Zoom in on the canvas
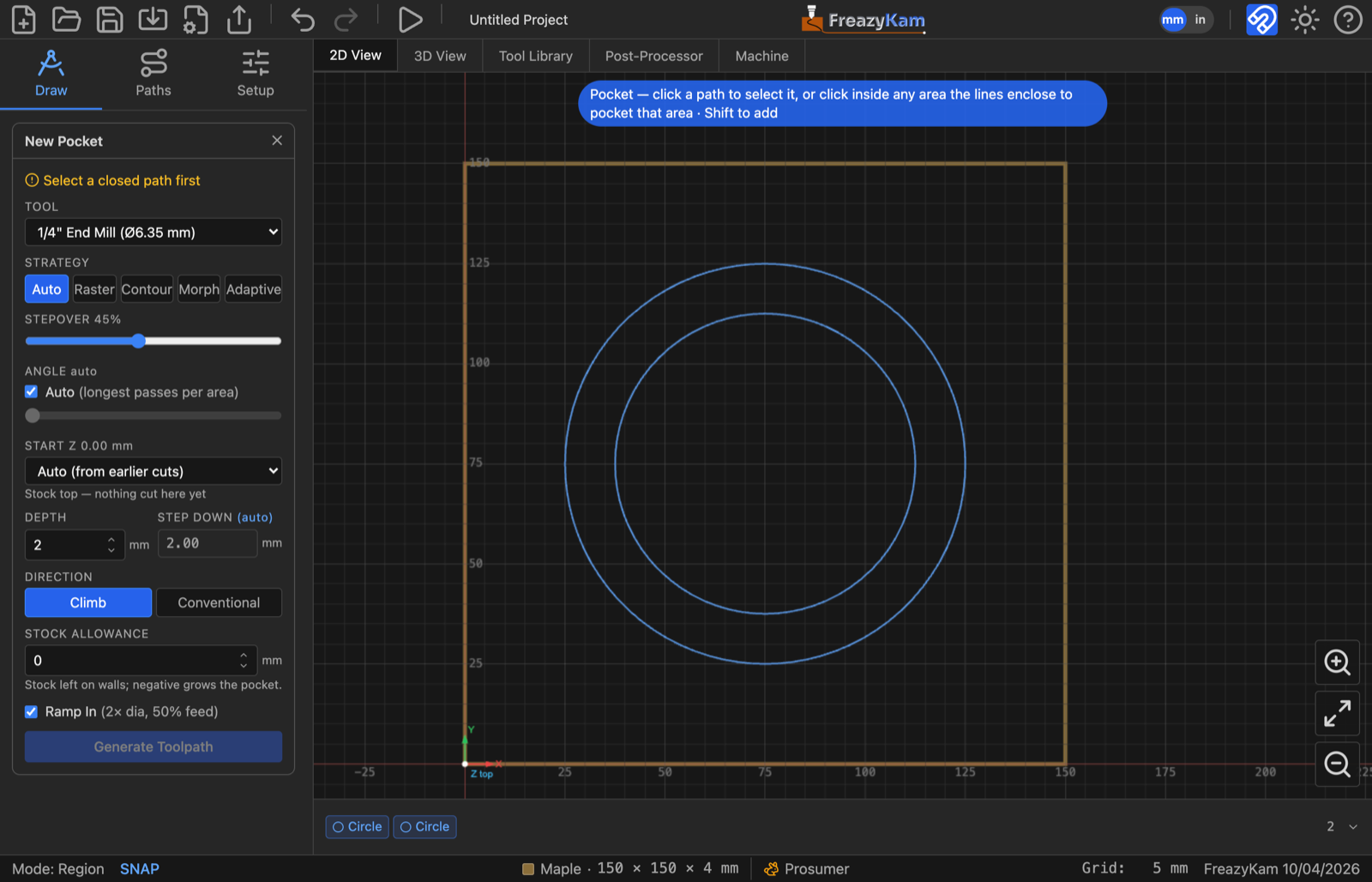The height and width of the screenshot is (882, 1372). pos(1338,662)
